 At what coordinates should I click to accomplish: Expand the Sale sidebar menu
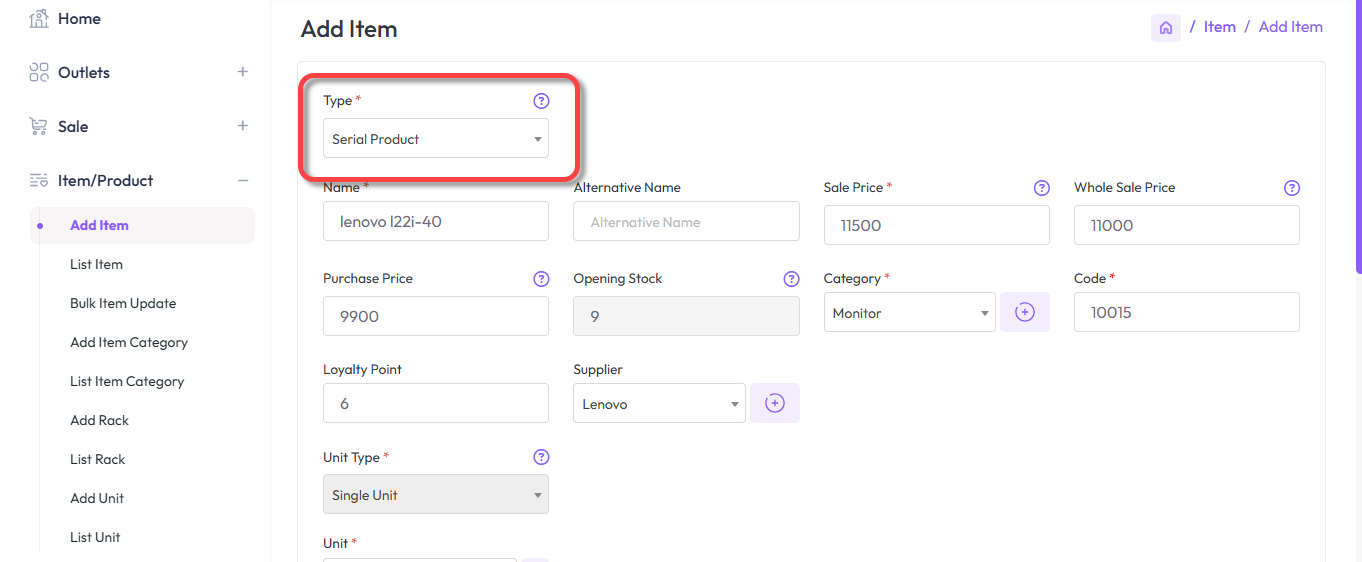[242, 126]
